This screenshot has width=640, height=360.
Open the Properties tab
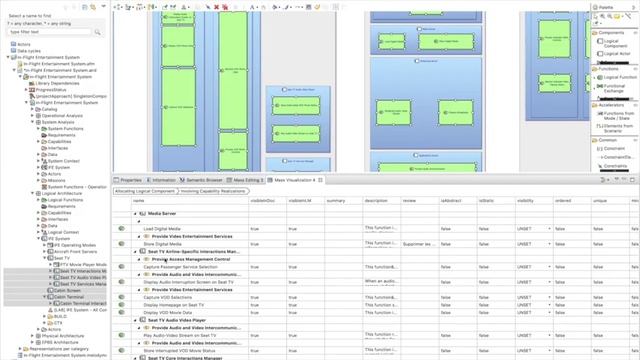[128, 180]
